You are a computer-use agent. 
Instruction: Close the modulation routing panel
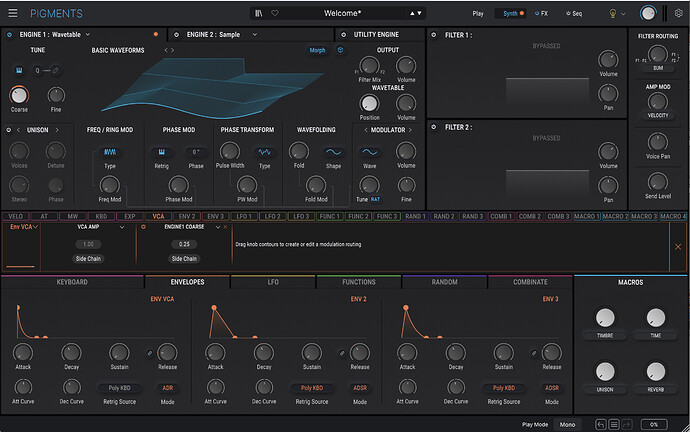(678, 247)
